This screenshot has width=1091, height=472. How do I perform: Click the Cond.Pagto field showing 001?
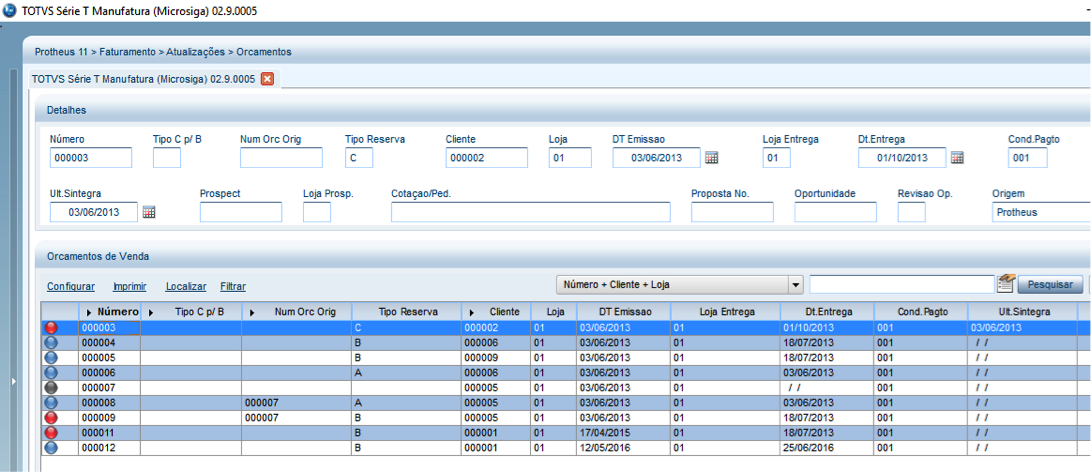(1027, 158)
